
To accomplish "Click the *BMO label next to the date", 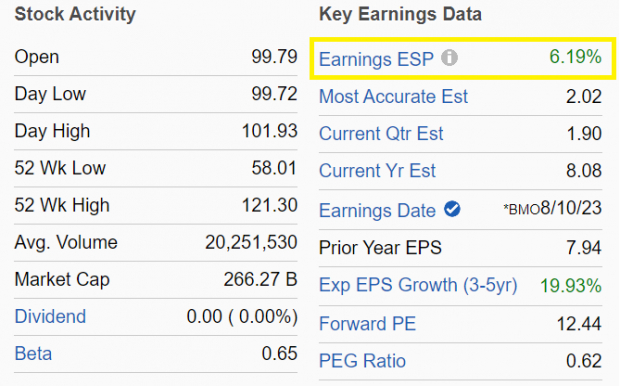I will tap(522, 210).
